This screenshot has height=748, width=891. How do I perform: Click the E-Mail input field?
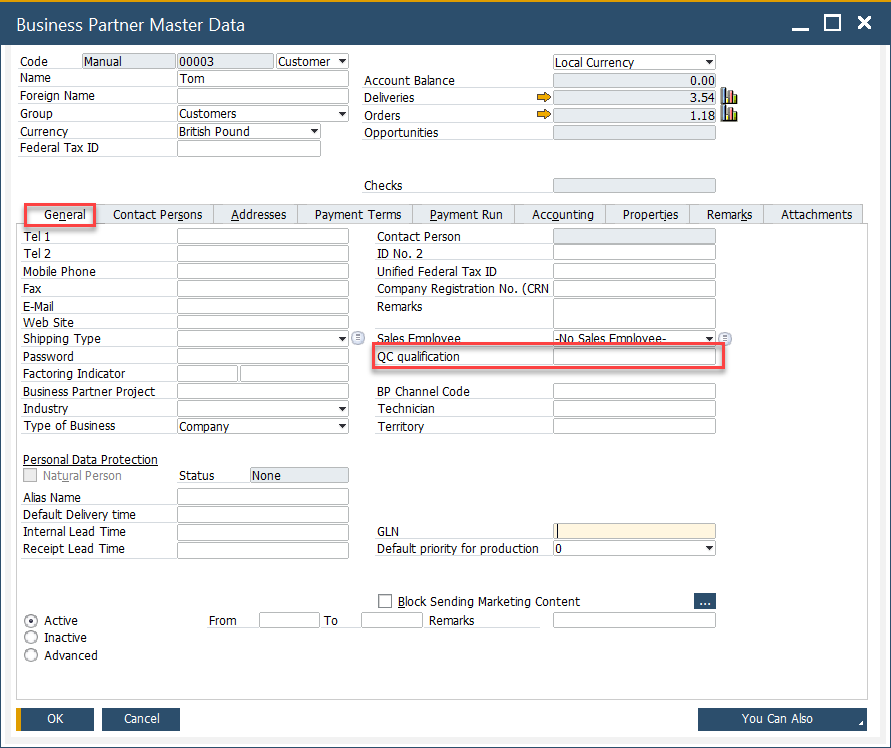coord(262,306)
